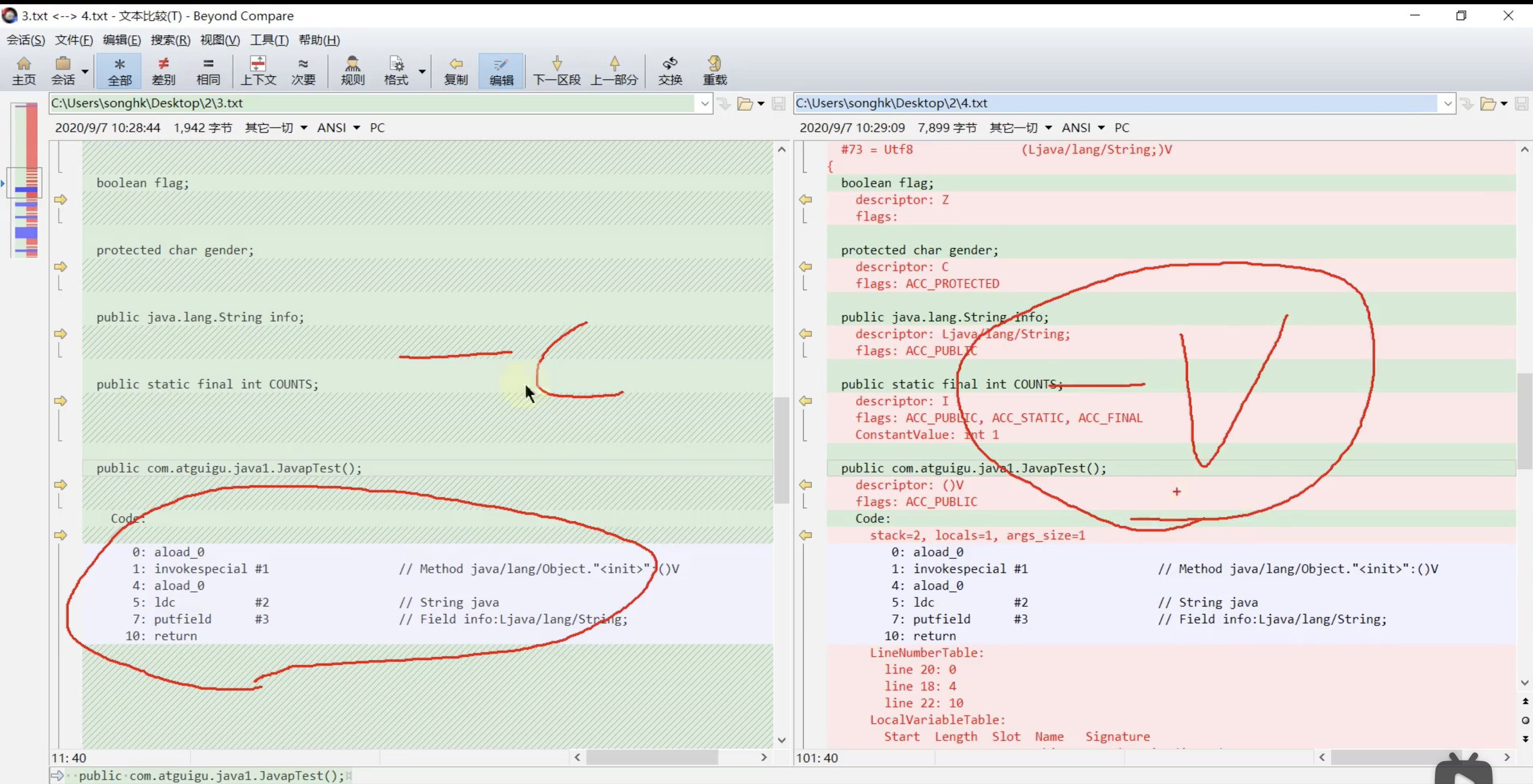Click right pane vertical scrollbar thumb
The height and width of the screenshot is (784, 1533).
pyautogui.click(x=1524, y=421)
